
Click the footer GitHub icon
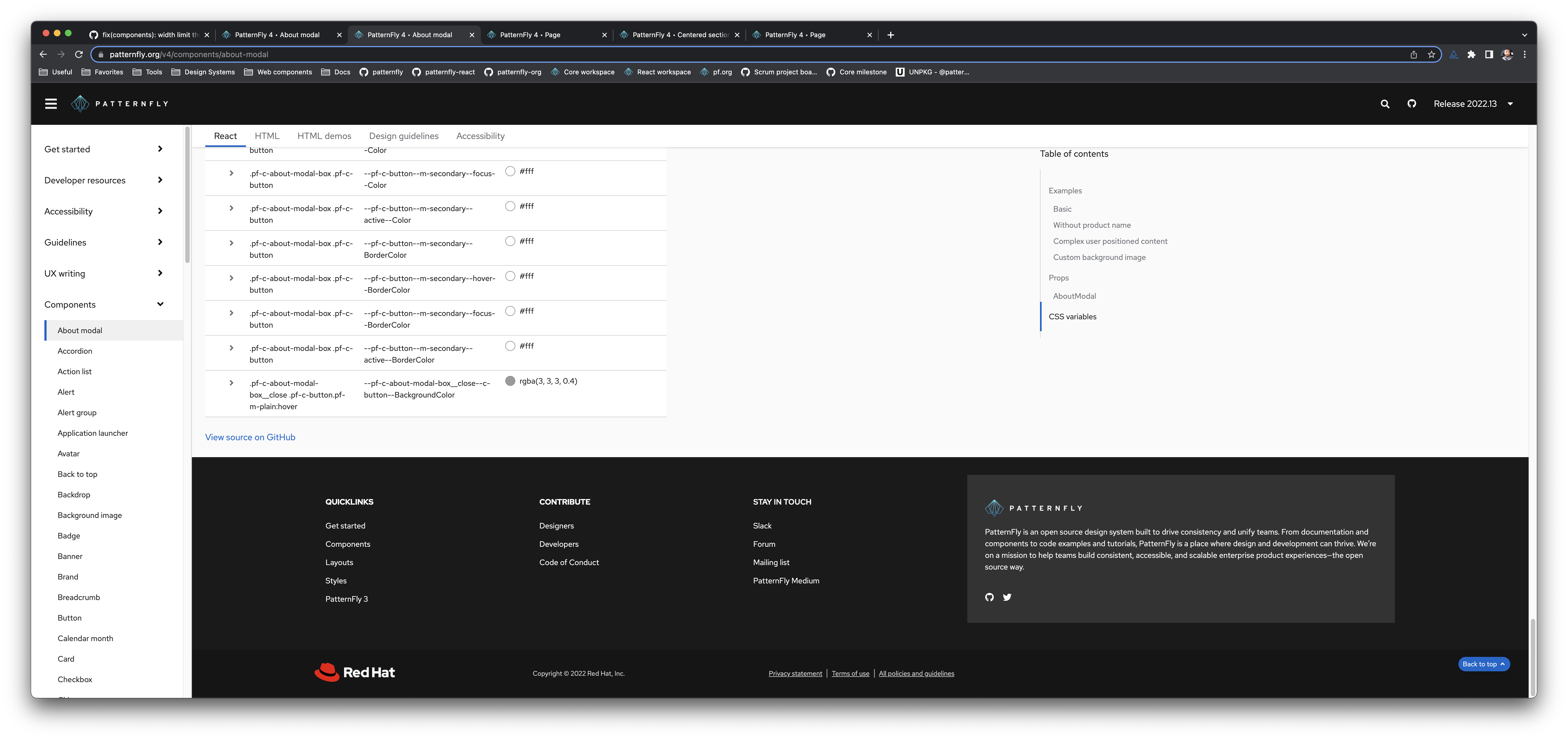tap(989, 597)
